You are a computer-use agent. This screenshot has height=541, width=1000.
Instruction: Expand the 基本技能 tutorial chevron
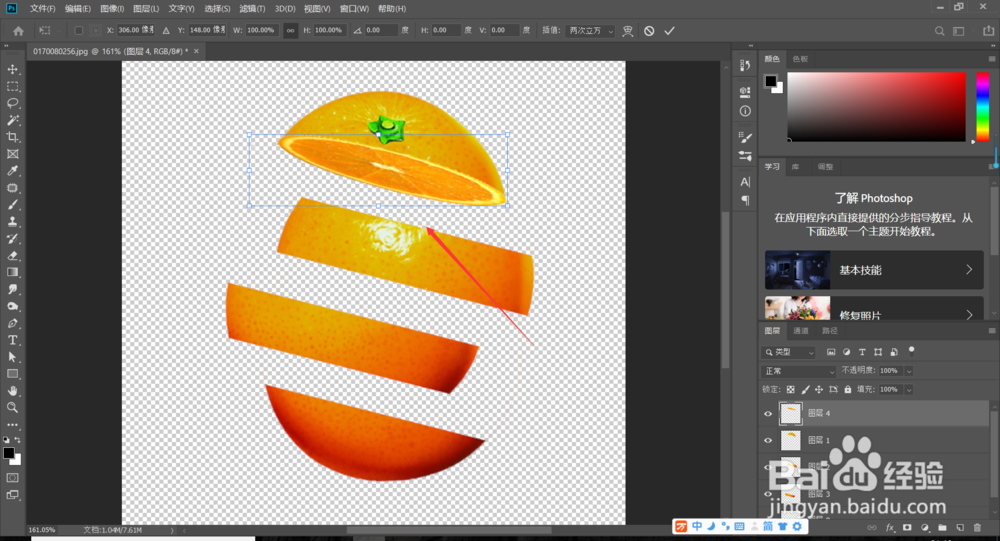coord(969,269)
